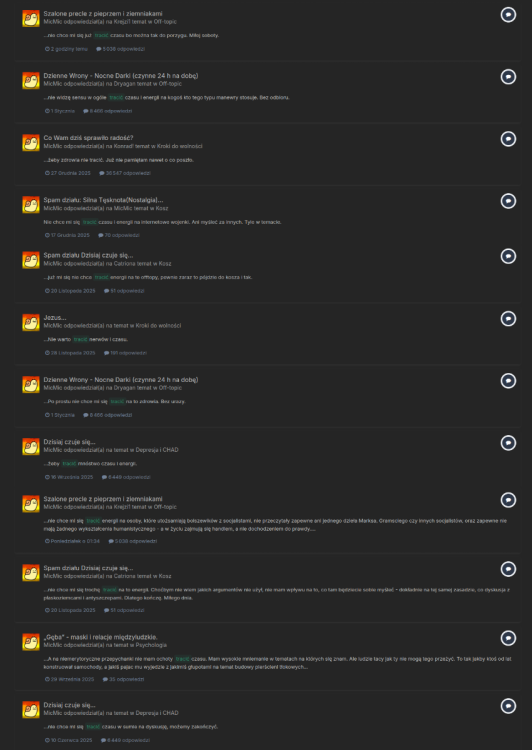Click comment icon for result dated 10 Czerwca 2025

[508, 706]
